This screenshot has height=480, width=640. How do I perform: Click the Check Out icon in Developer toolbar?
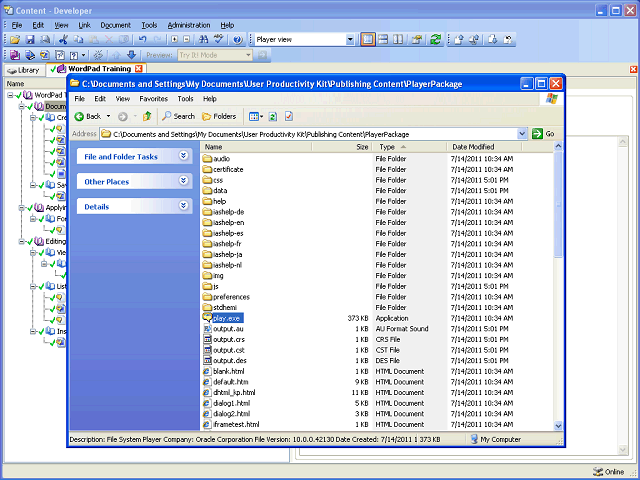493,40
